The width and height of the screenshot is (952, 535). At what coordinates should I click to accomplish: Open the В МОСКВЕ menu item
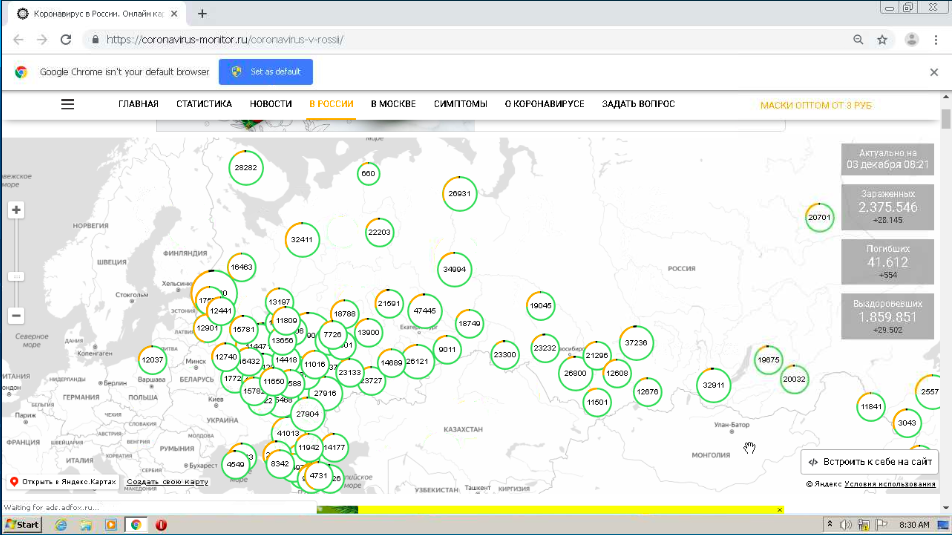[x=393, y=104]
